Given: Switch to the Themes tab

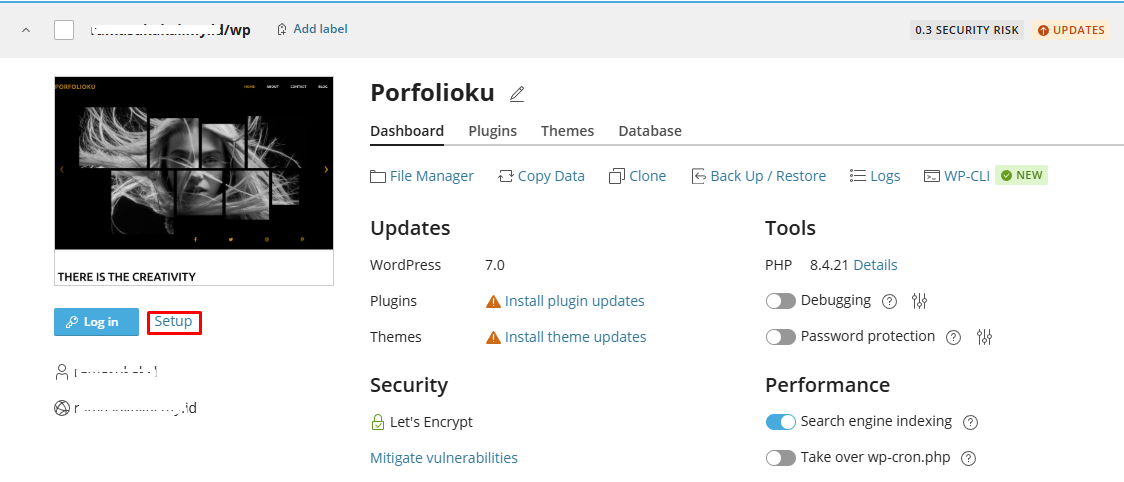Looking at the screenshot, I should (568, 131).
